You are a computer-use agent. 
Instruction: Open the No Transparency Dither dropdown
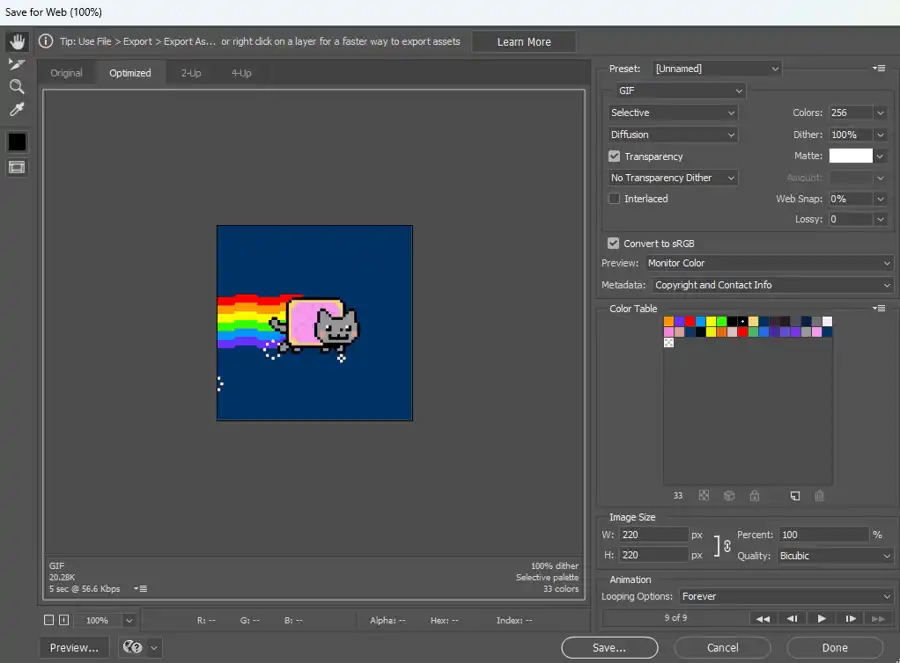(x=672, y=178)
